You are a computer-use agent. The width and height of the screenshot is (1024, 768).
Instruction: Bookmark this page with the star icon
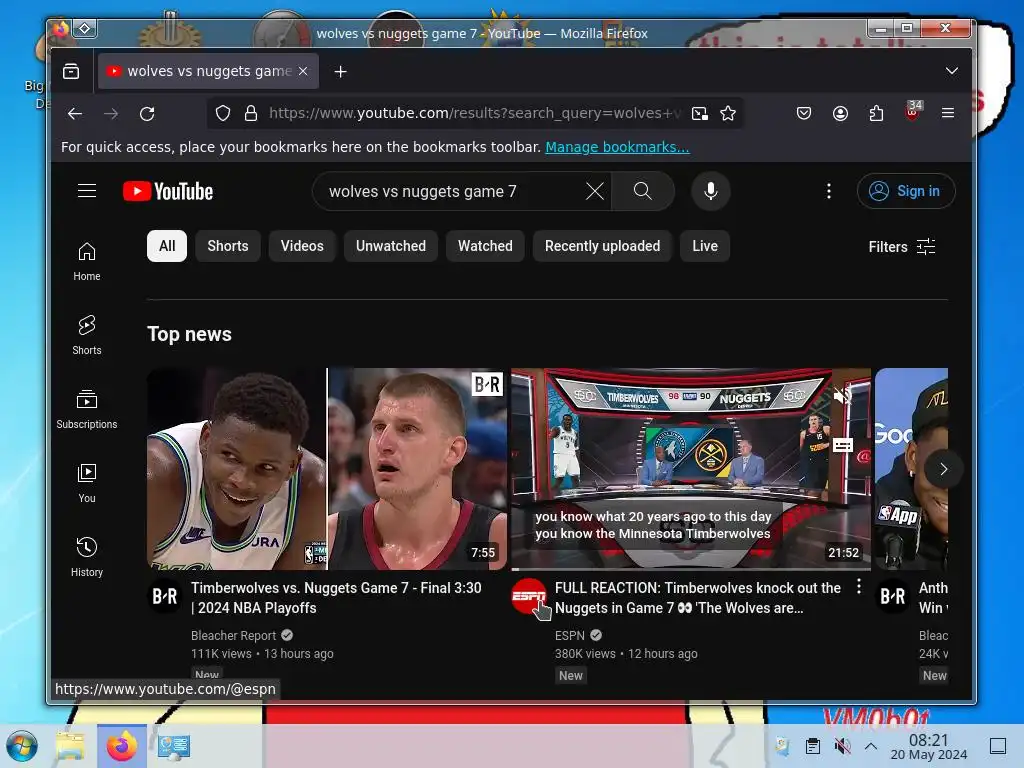coord(728,114)
